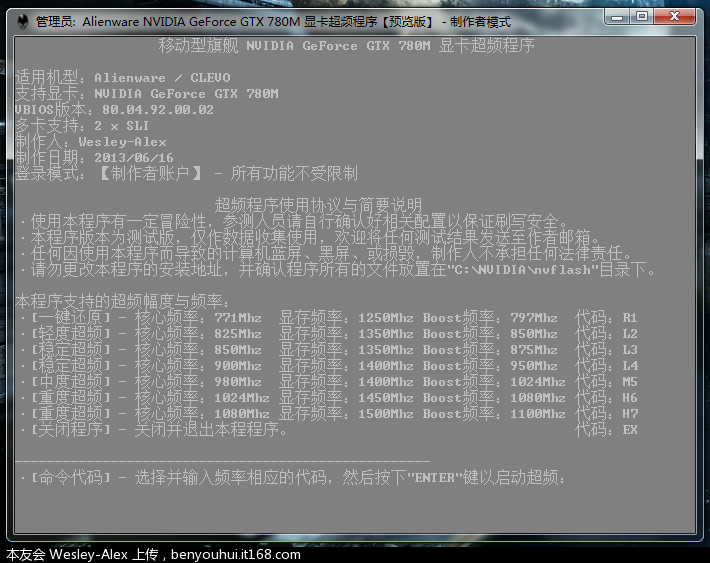Click the code 'L2' value

point(630,334)
